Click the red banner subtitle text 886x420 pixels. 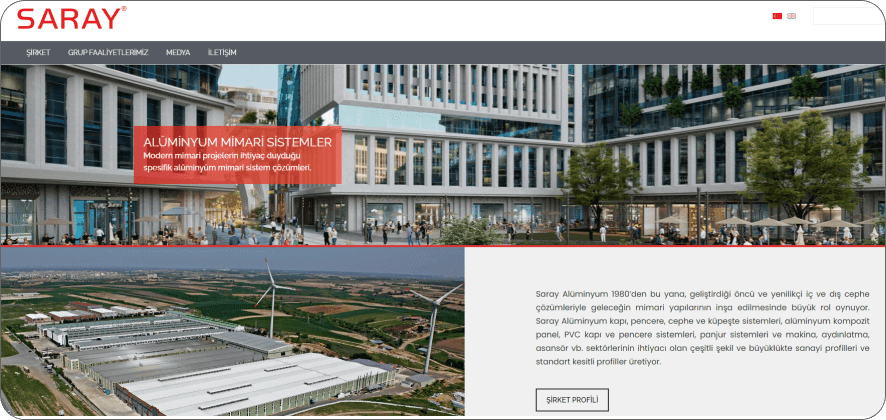228,162
